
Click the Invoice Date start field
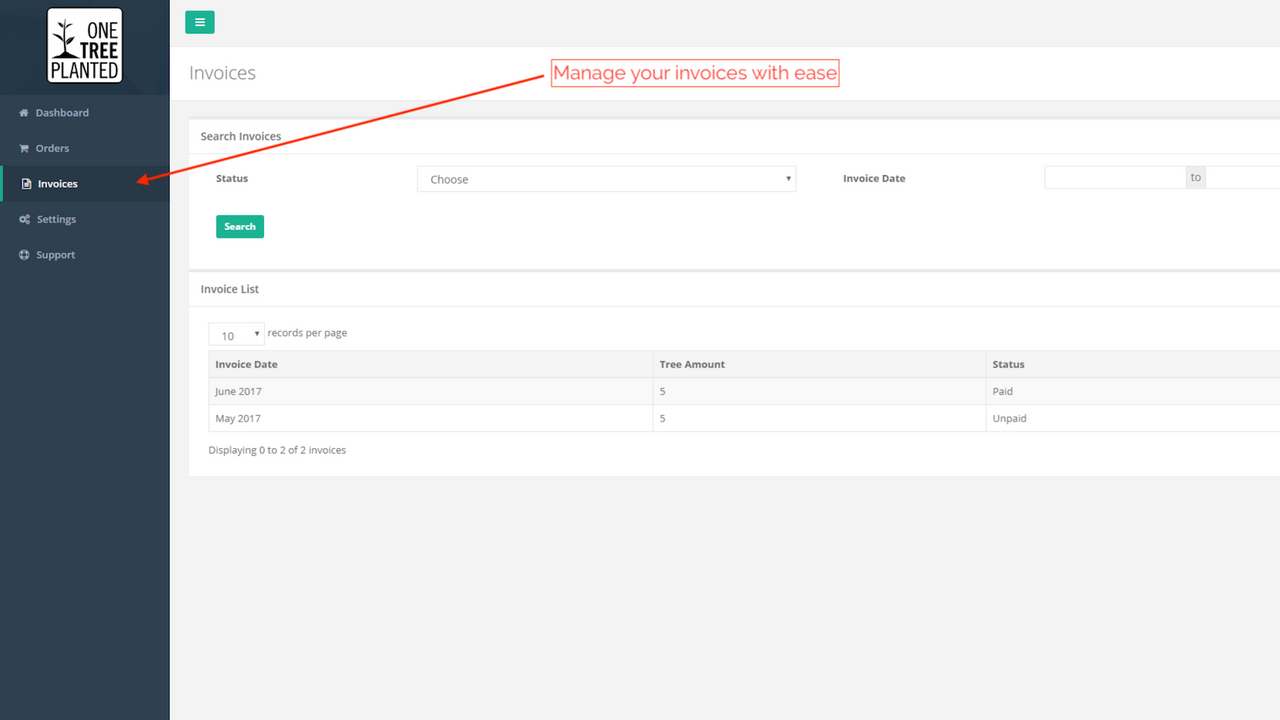click(x=1115, y=178)
